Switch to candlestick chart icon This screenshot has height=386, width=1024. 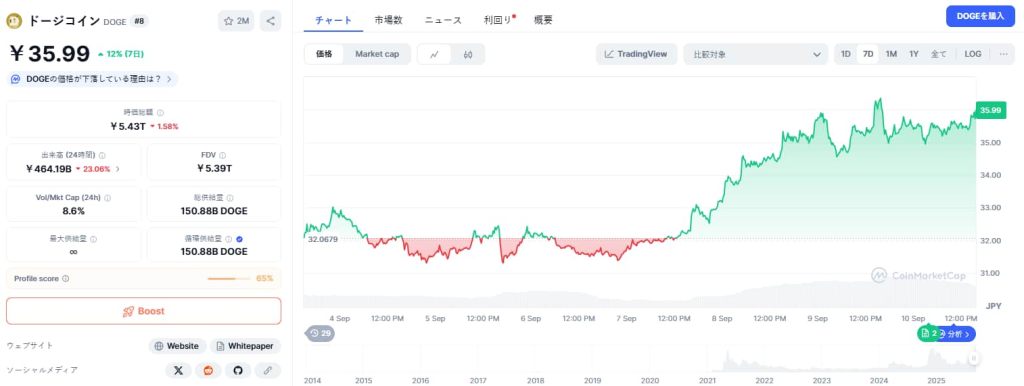coord(468,54)
